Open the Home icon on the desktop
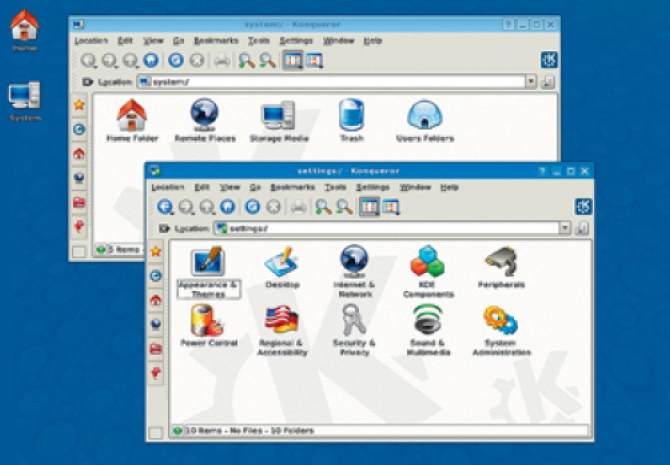 pyautogui.click(x=24, y=27)
